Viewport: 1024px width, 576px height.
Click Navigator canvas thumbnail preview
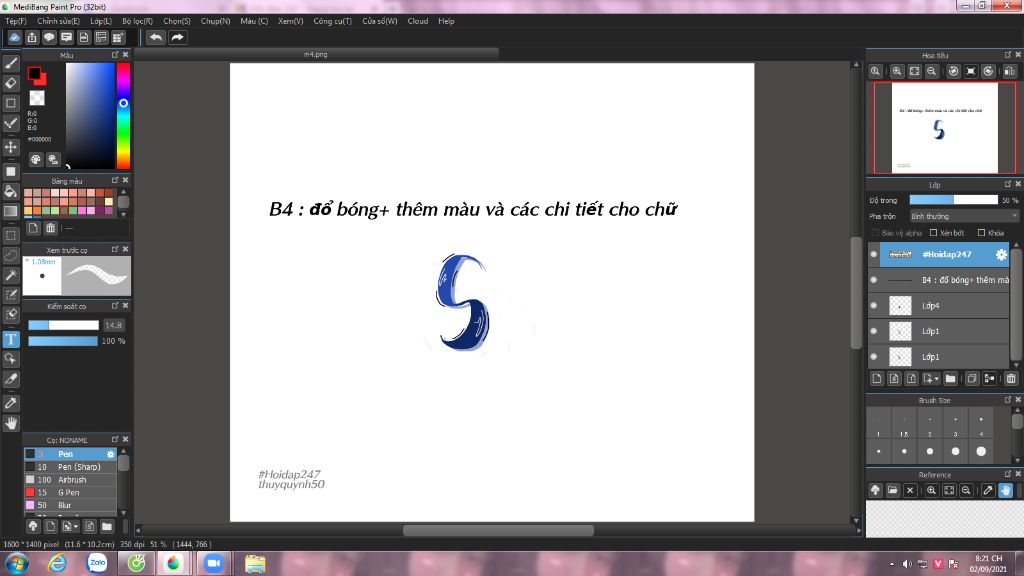coord(944,128)
